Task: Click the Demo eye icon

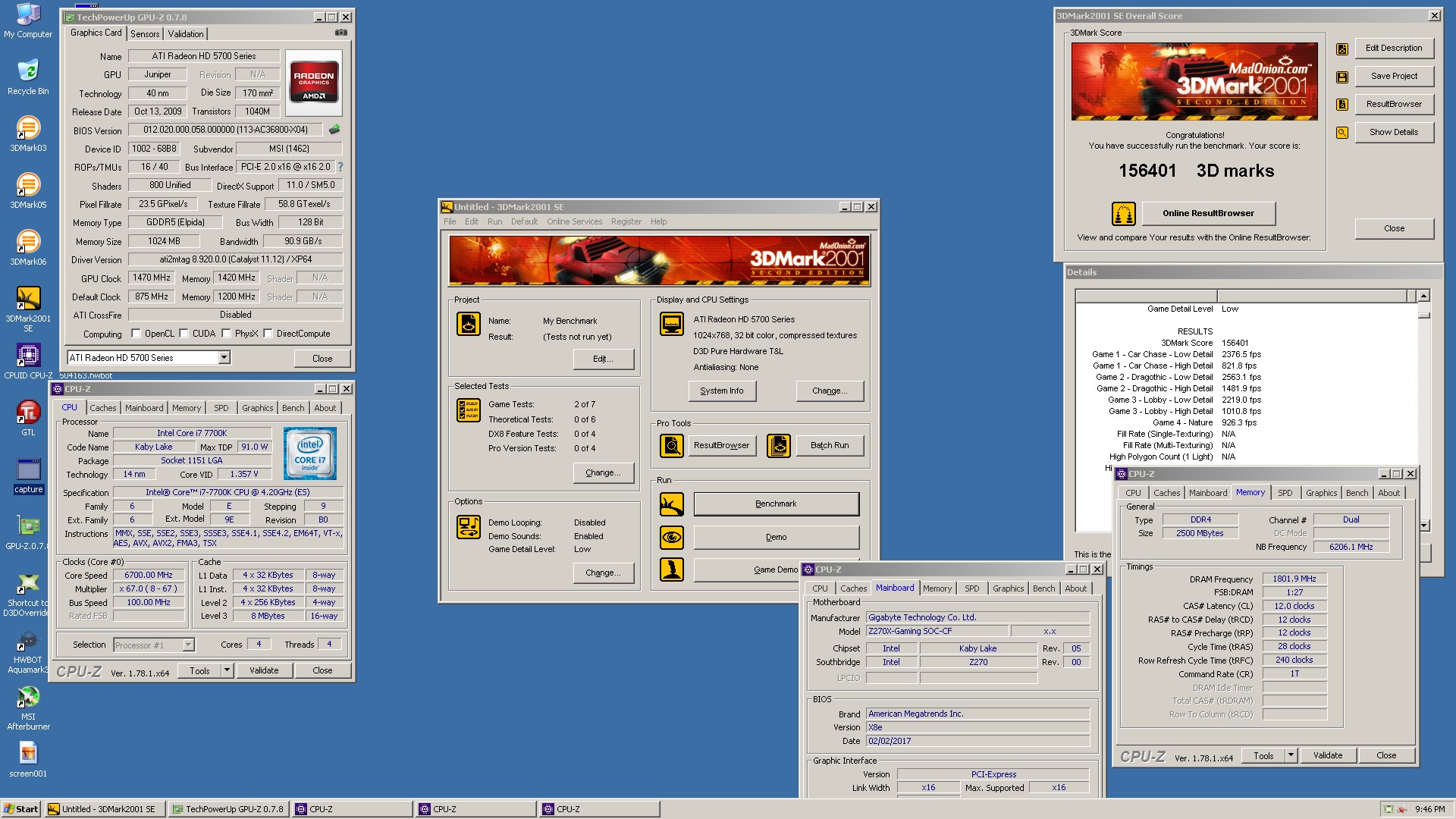Action: pos(671,538)
